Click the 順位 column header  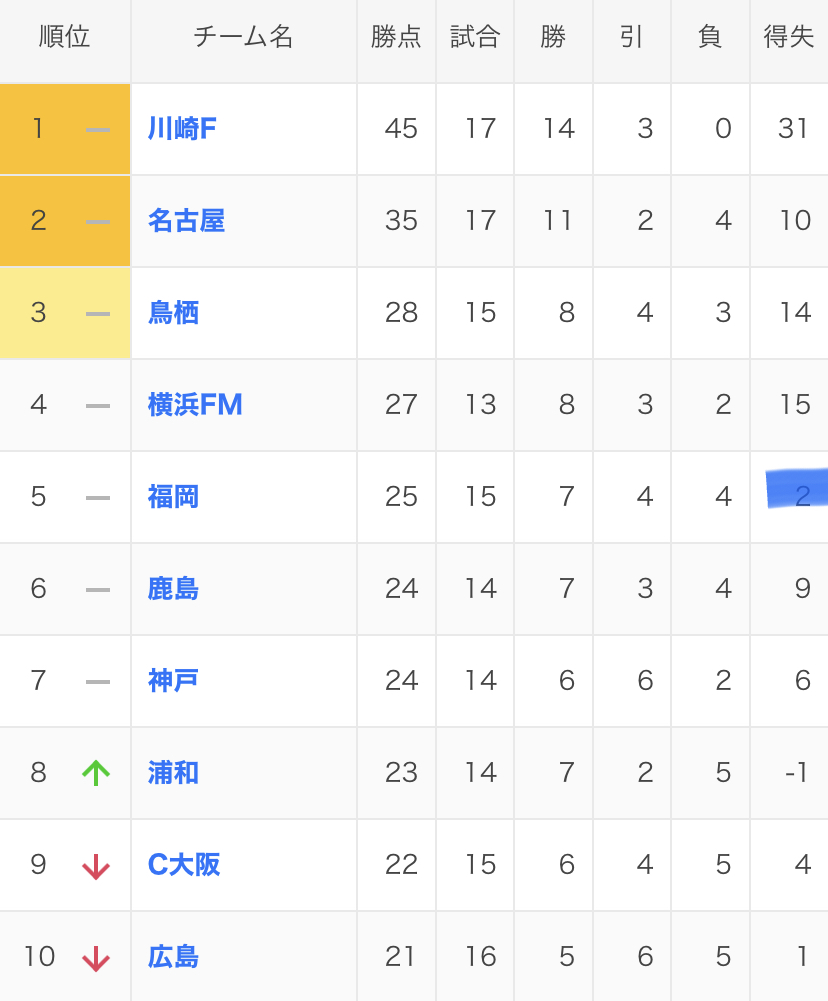point(65,38)
